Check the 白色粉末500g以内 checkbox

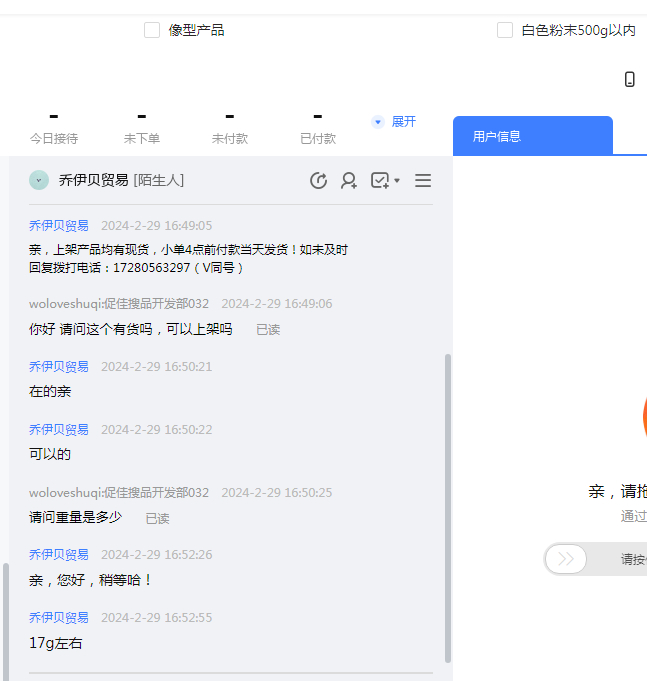pyautogui.click(x=505, y=30)
